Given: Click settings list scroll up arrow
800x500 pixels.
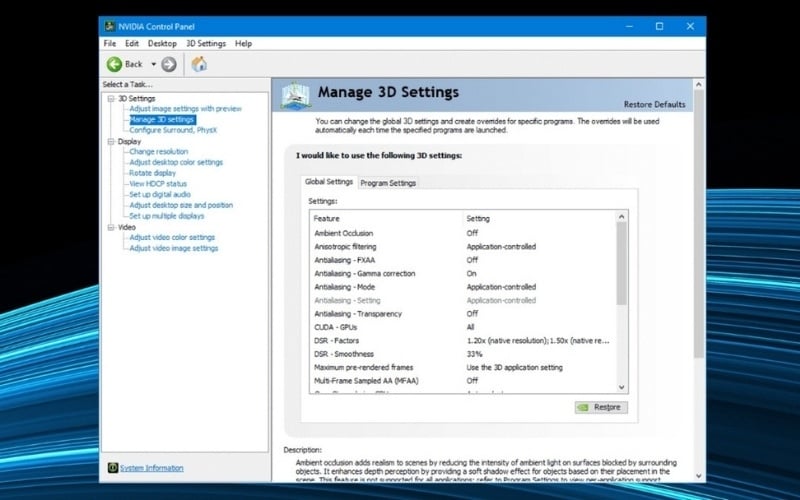Looking at the screenshot, I should (621, 217).
